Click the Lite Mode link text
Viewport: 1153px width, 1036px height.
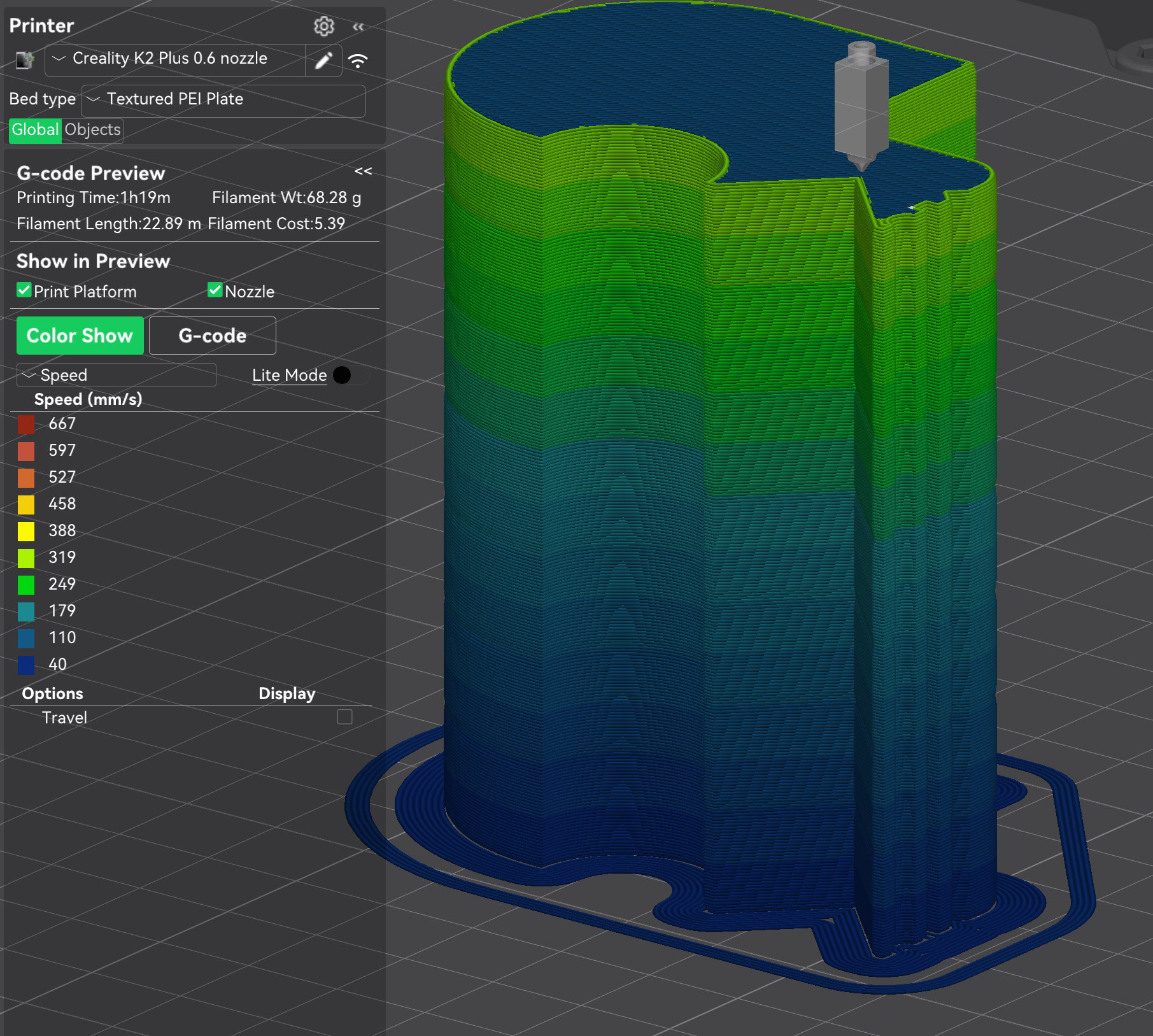tap(289, 375)
